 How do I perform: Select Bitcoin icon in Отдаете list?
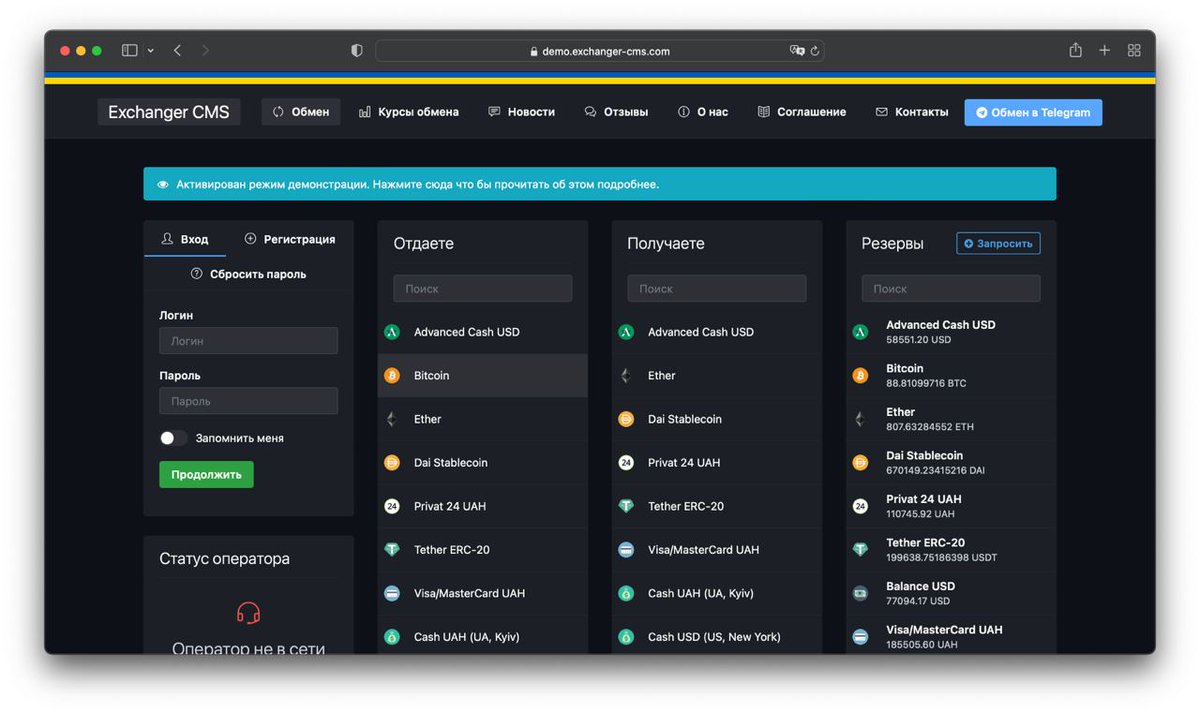[x=392, y=376]
